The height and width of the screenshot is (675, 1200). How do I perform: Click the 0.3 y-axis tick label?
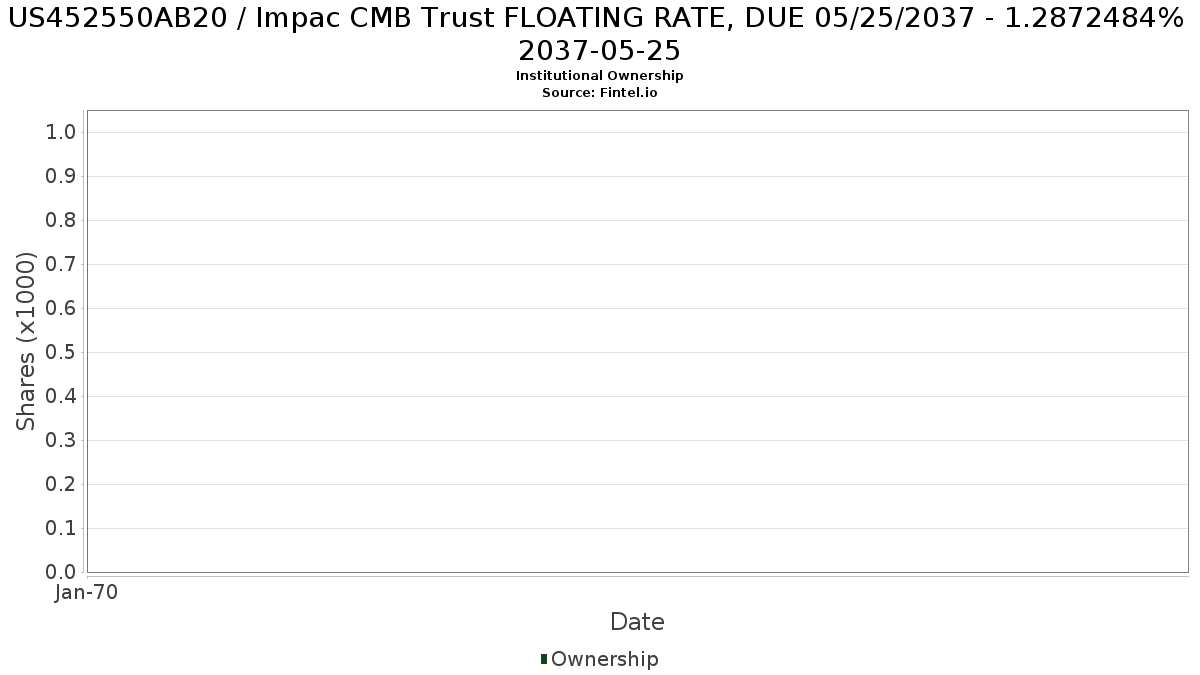click(62, 440)
